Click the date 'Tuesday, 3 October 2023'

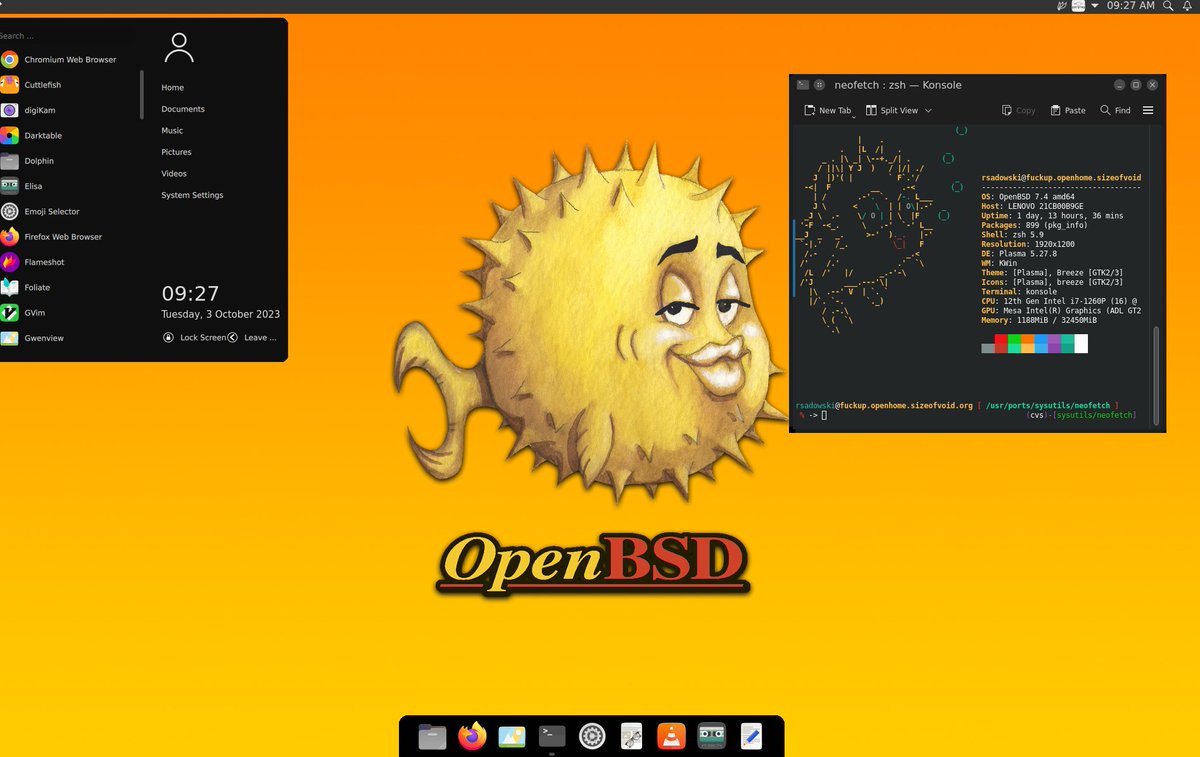[221, 314]
